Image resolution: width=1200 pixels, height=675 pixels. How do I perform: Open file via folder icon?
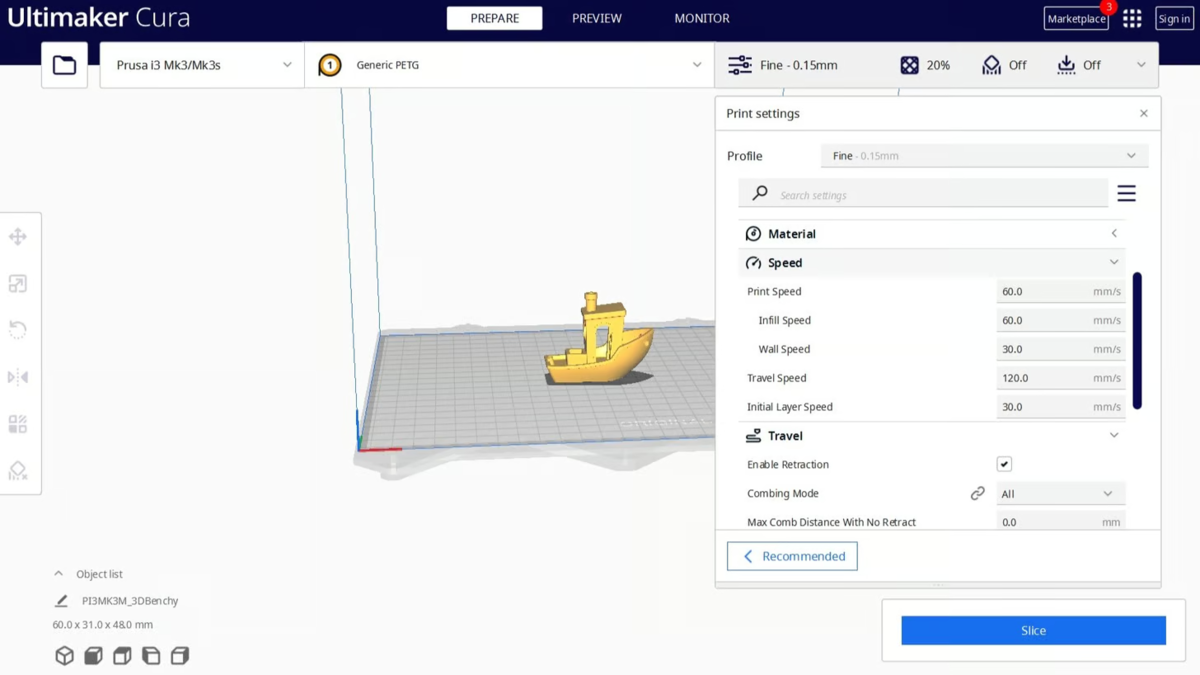[x=64, y=65]
